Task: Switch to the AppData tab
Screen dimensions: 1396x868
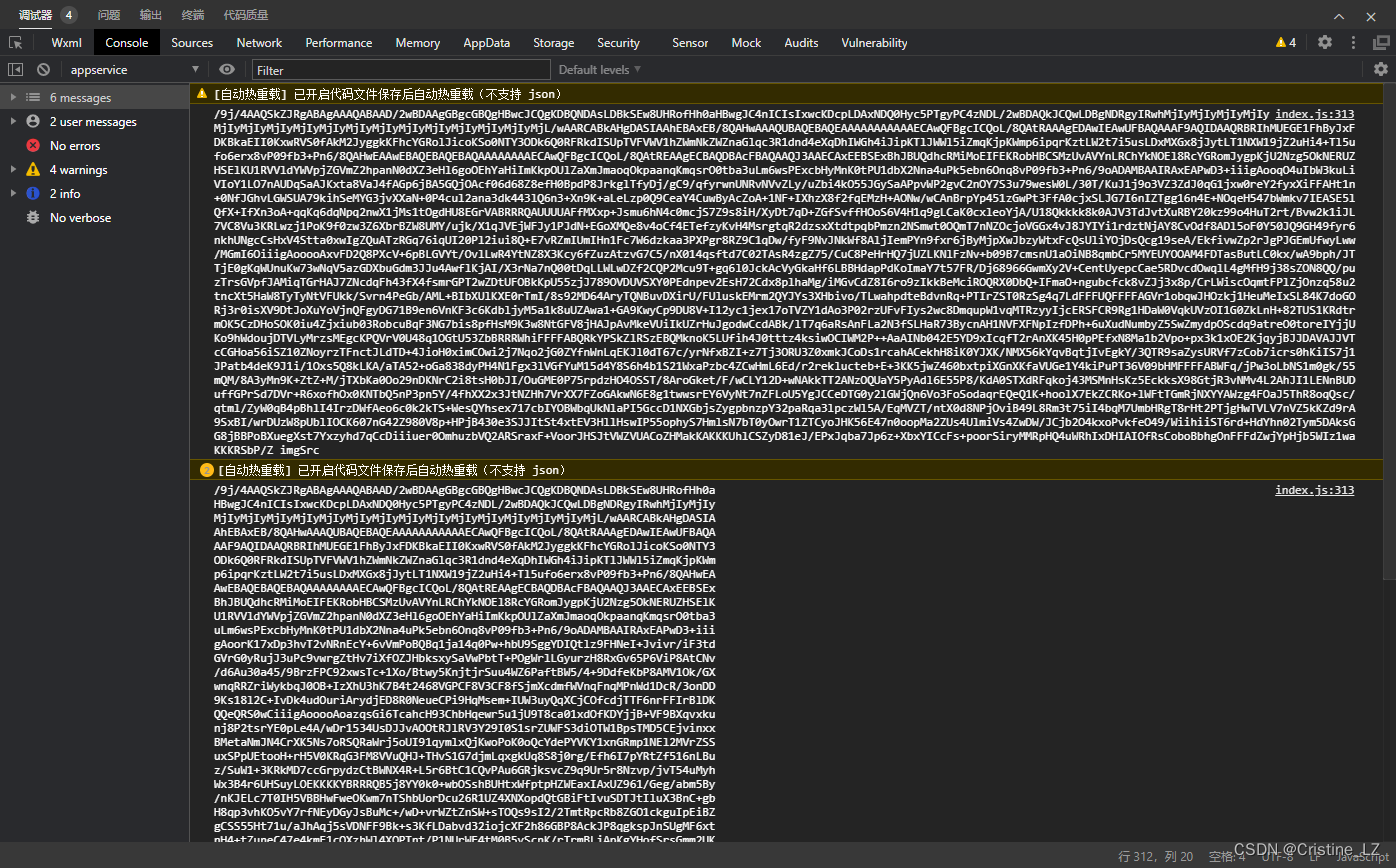Action: point(487,43)
